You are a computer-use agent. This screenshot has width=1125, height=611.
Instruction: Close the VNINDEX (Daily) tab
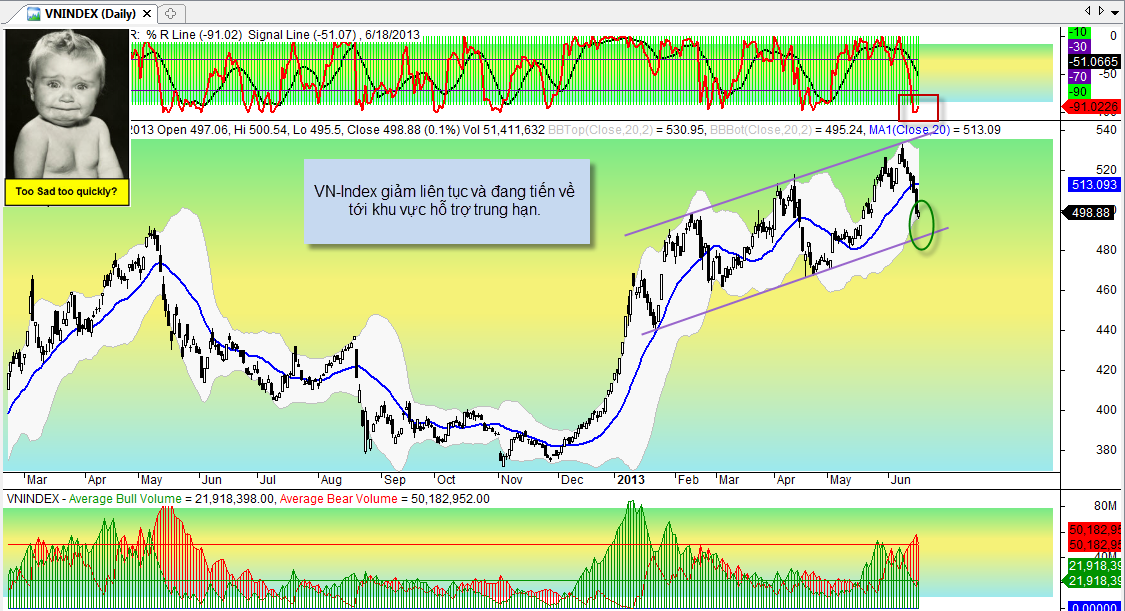pos(146,13)
